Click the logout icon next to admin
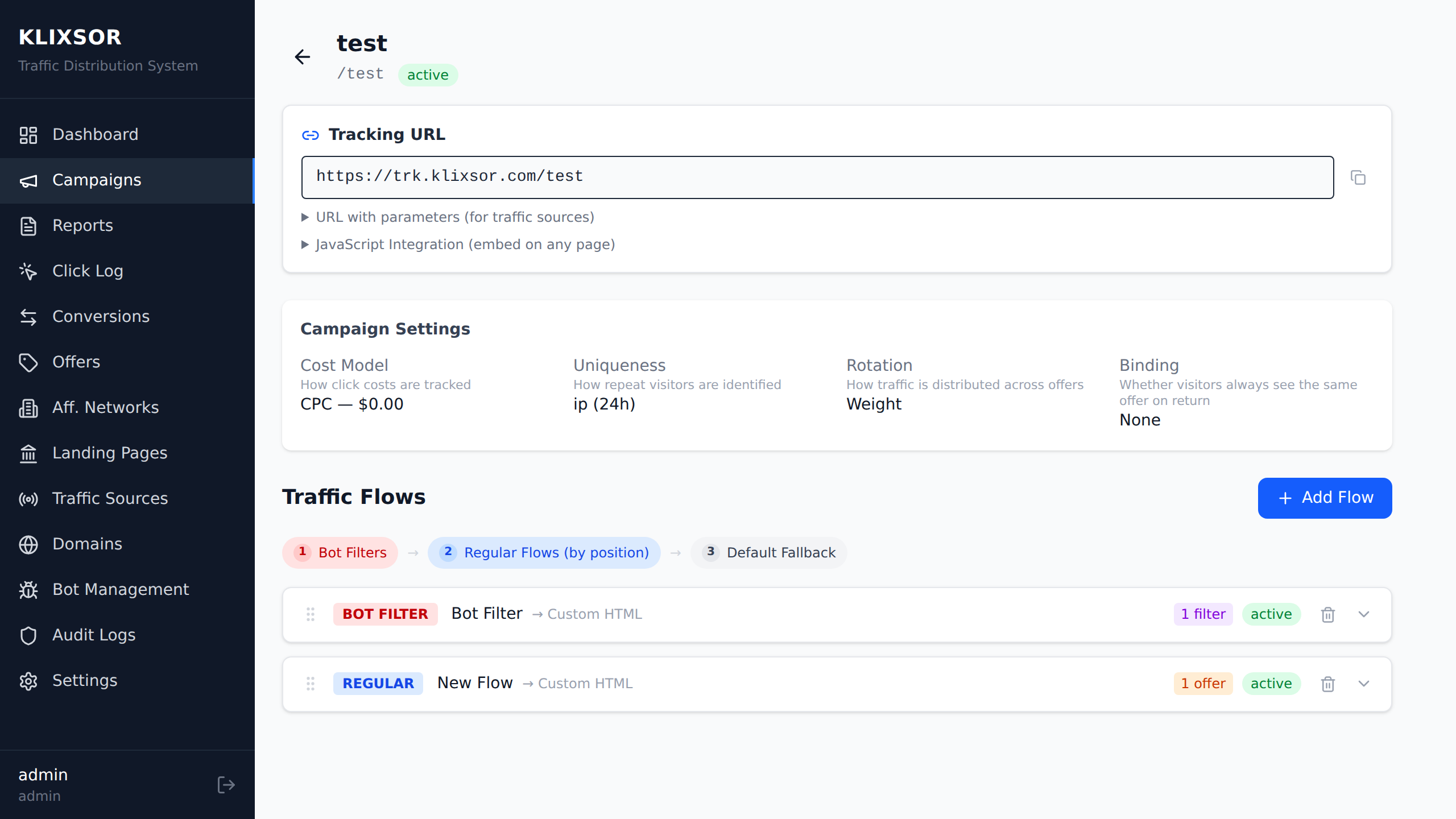This screenshot has height=819, width=1456. pos(226,784)
